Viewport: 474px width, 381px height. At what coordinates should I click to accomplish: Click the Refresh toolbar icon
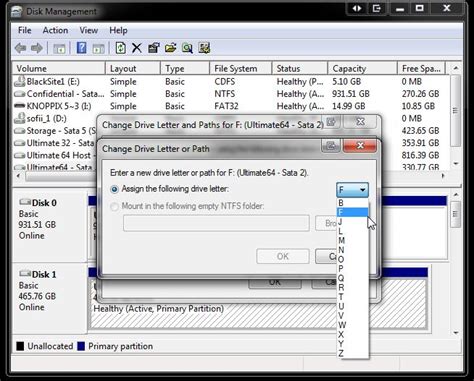(x=120, y=48)
